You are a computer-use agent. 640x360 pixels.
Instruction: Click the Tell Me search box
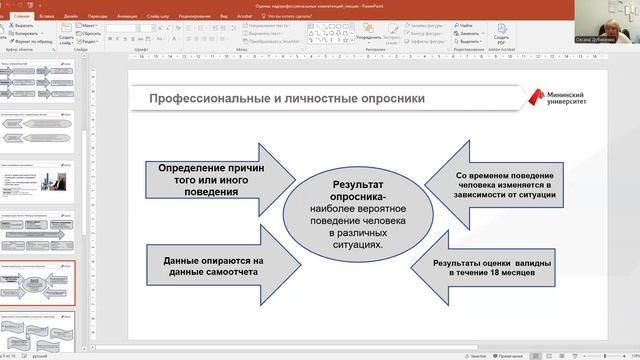tap(287, 16)
